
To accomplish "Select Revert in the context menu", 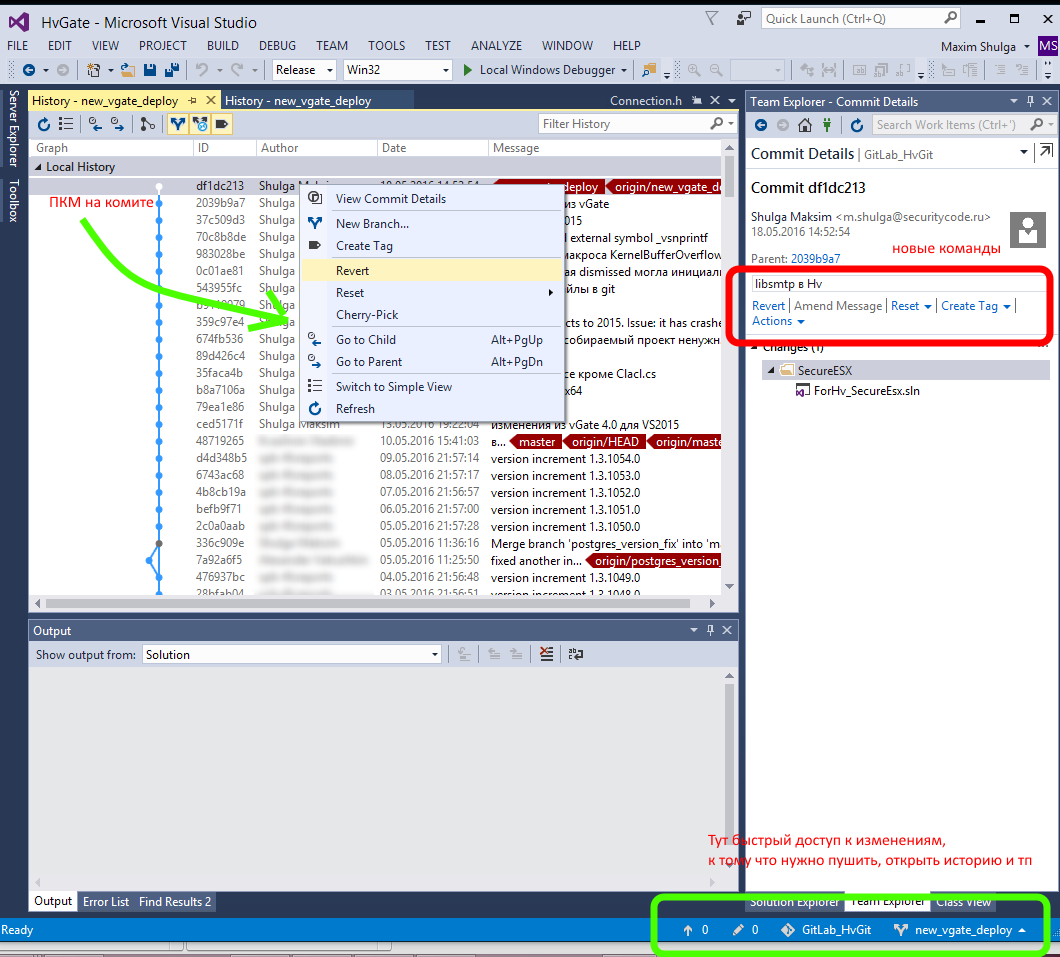I will (x=432, y=270).
